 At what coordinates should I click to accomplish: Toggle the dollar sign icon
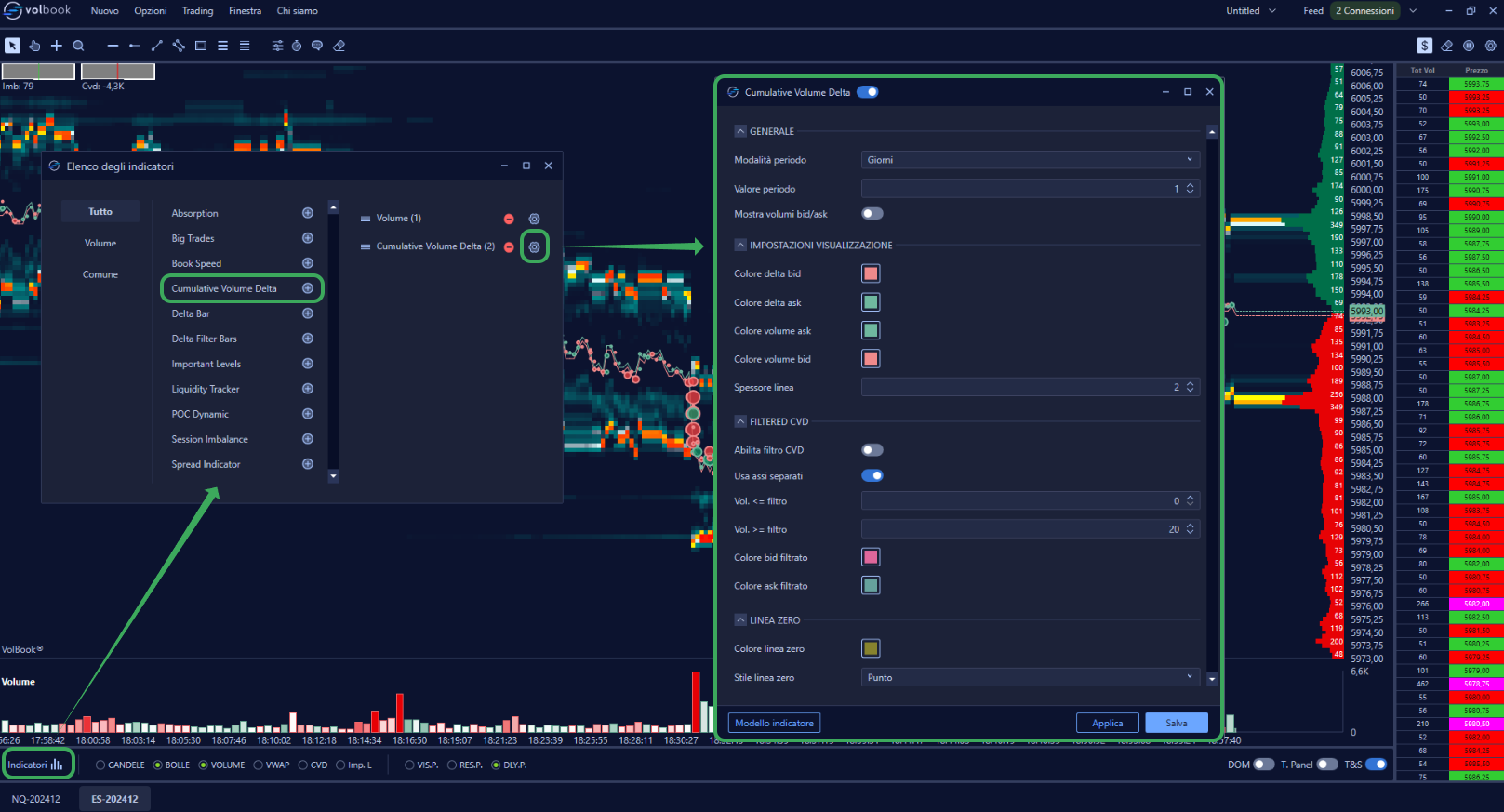point(1425,46)
